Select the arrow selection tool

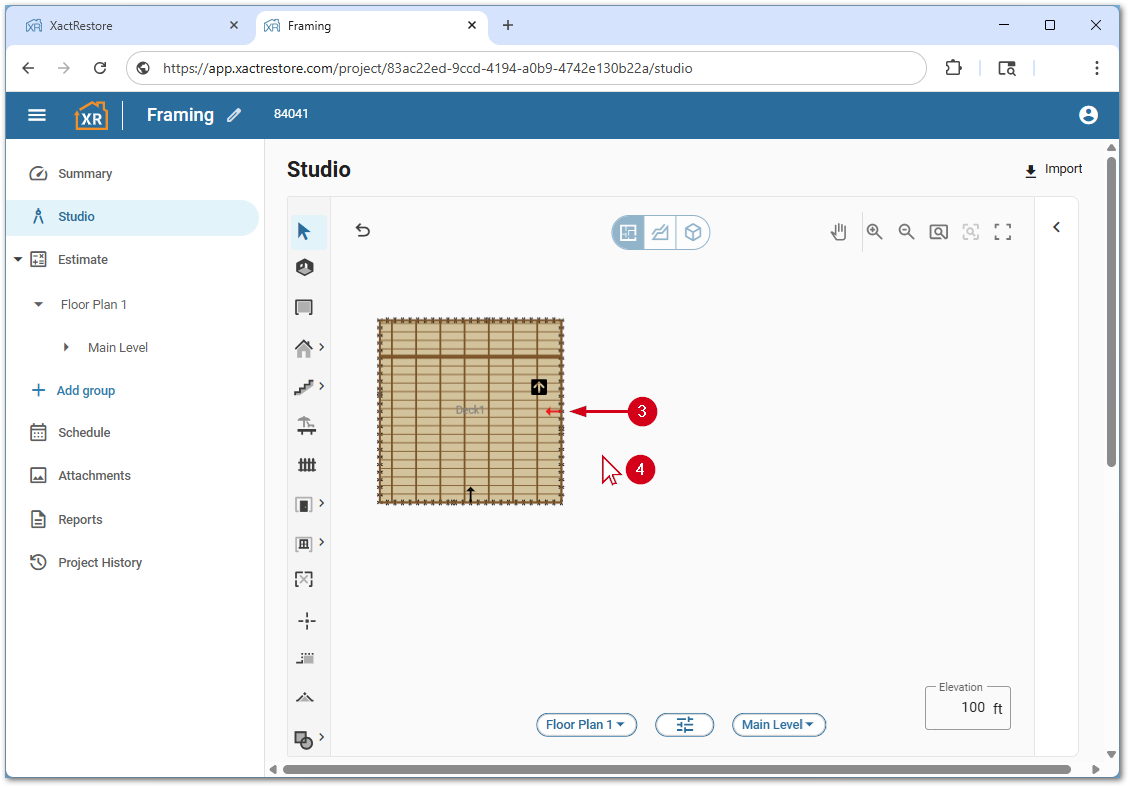(x=304, y=232)
